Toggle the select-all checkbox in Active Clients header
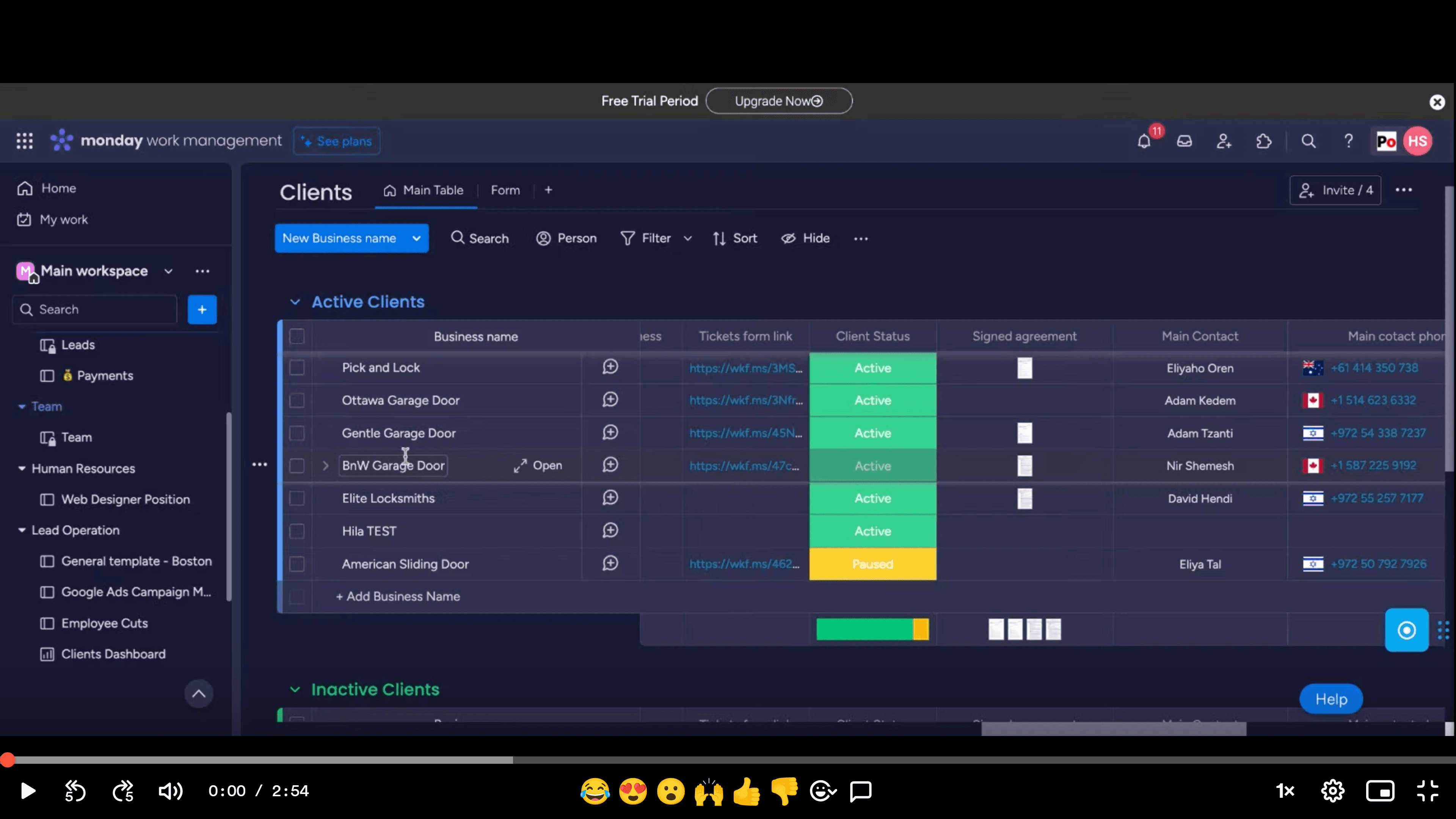Image resolution: width=1456 pixels, height=819 pixels. (x=297, y=336)
